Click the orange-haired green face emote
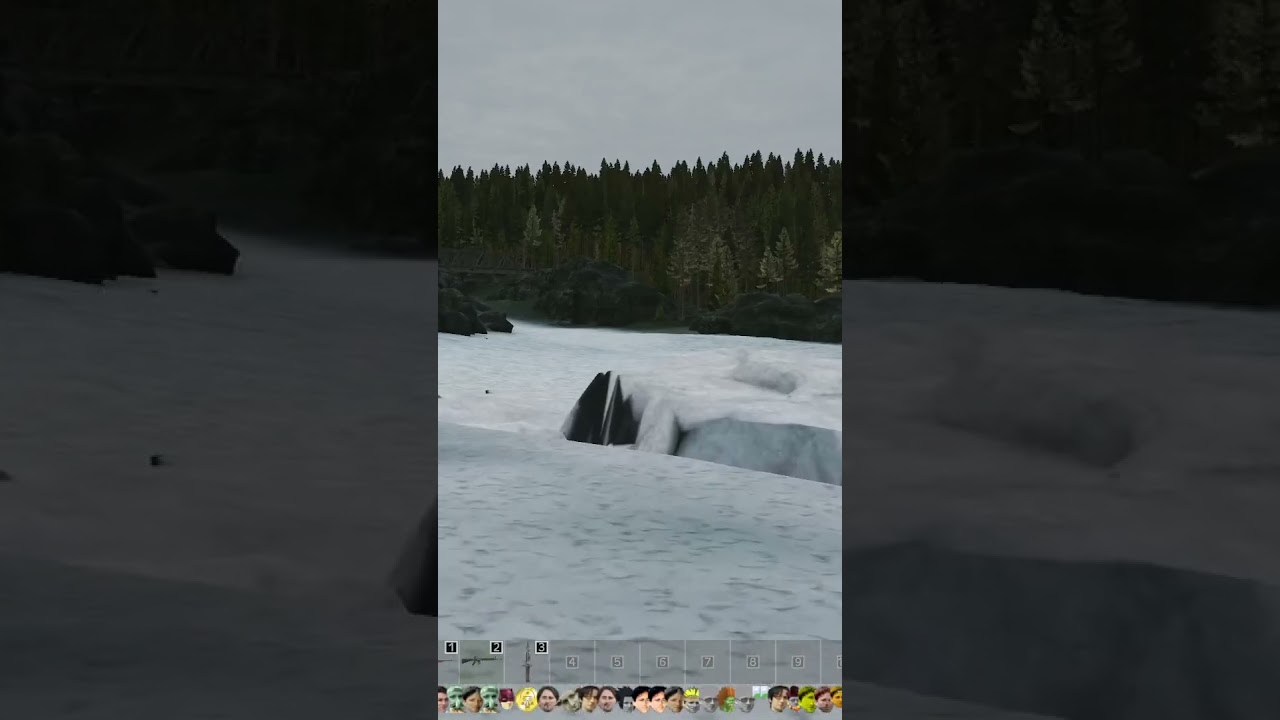 point(727,699)
